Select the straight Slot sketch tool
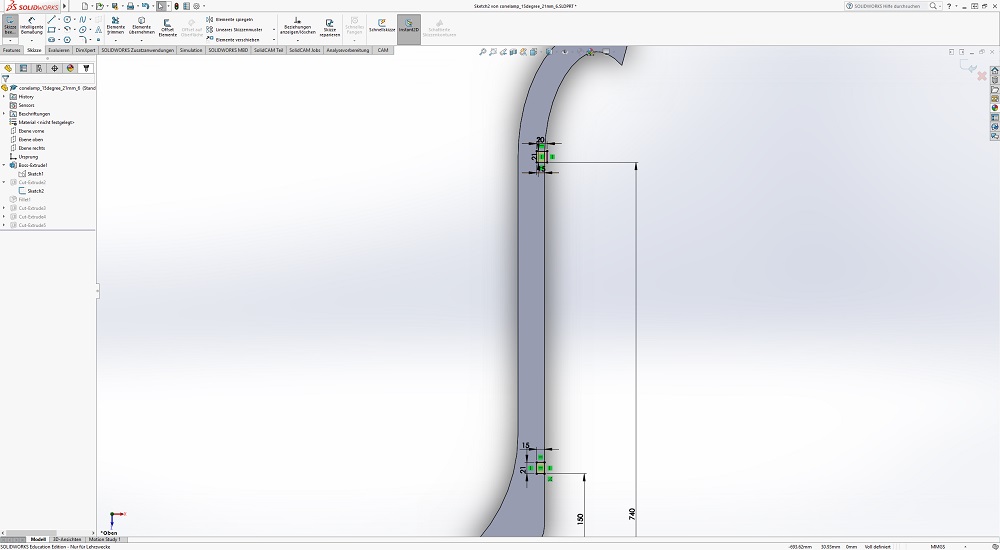 click(x=52, y=40)
